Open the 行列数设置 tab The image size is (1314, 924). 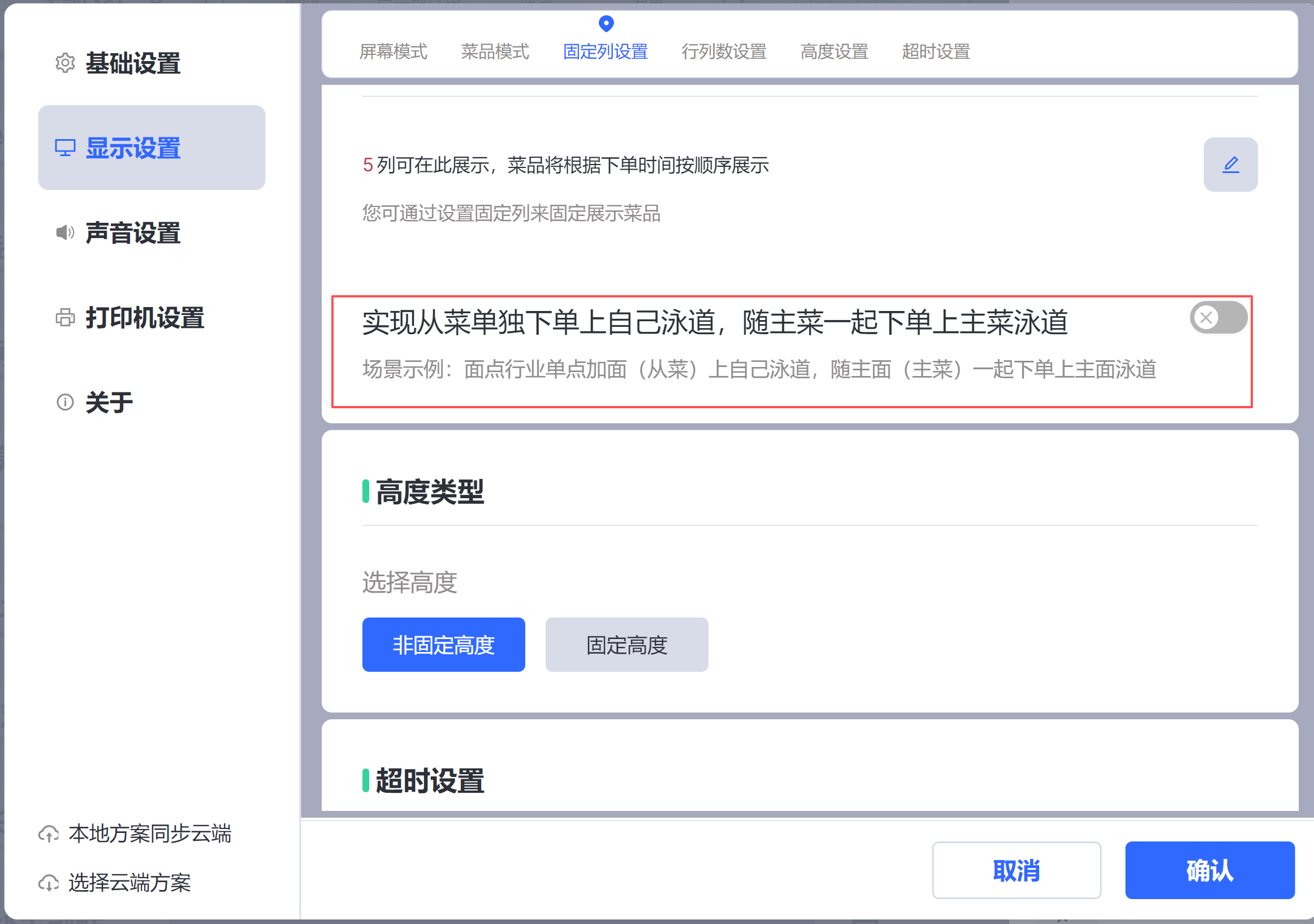[x=723, y=51]
